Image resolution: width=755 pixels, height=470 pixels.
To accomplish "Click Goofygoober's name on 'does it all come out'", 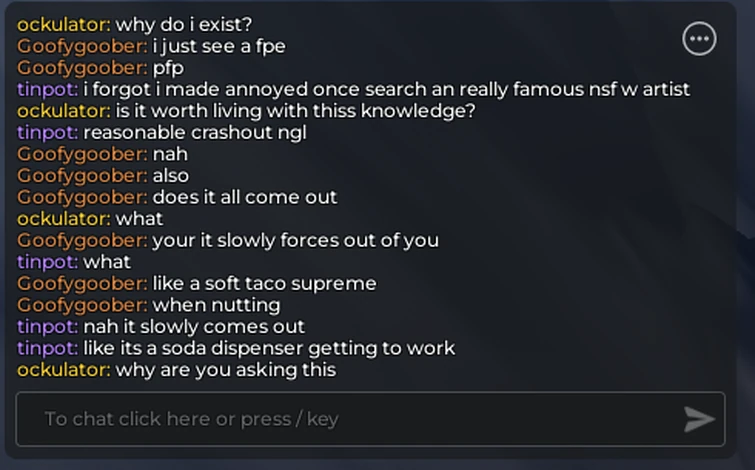I will pyautogui.click(x=82, y=198).
